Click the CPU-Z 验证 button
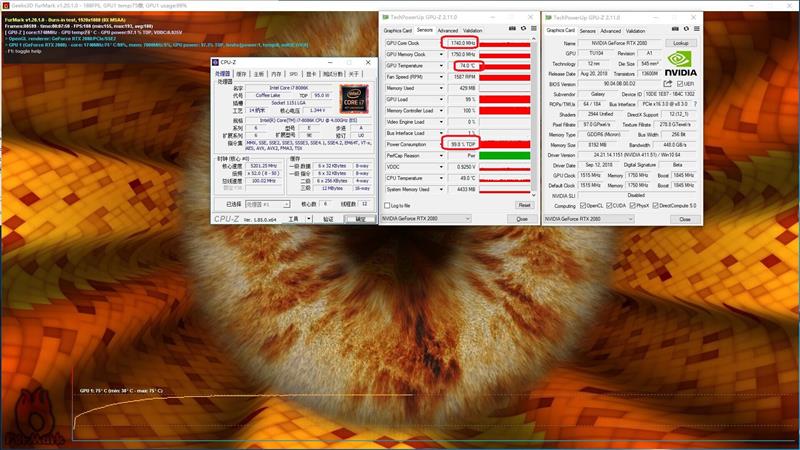Image resolution: width=800 pixels, height=450 pixels. [328, 219]
